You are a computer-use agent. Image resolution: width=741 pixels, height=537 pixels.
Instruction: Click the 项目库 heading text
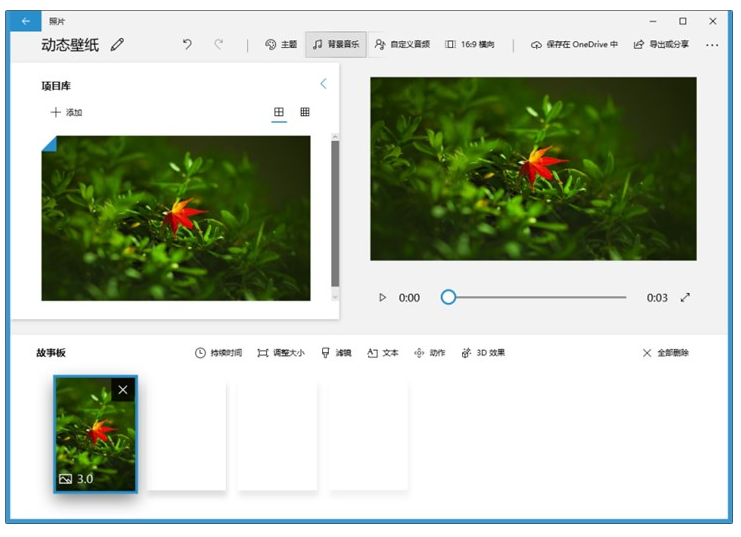56,86
